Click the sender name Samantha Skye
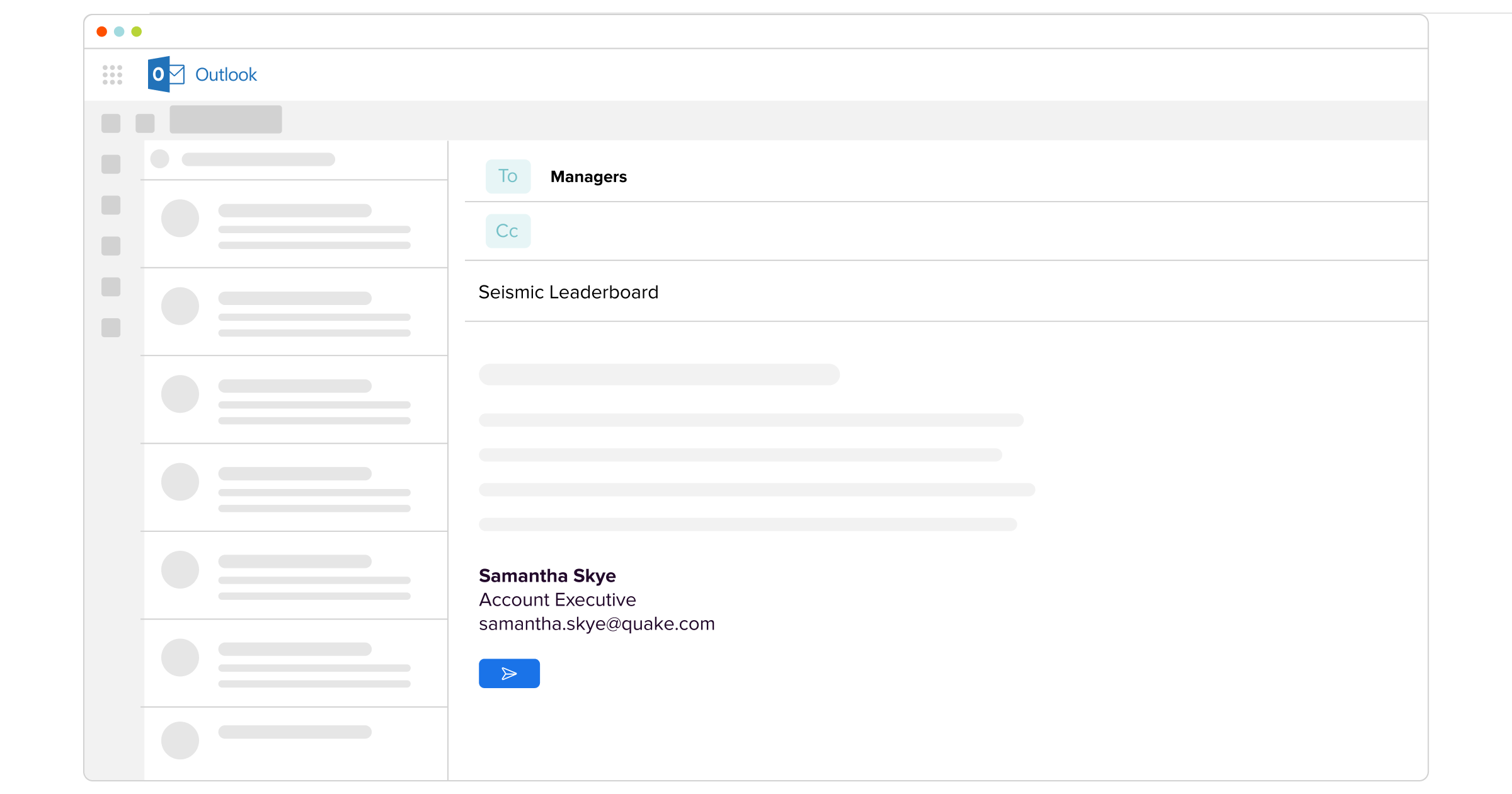This screenshot has width=1512, height=794. tap(547, 576)
